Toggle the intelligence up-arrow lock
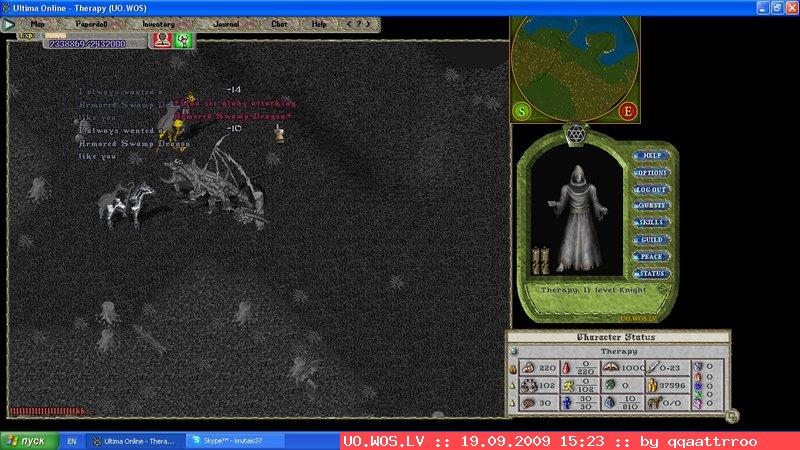Screen dimensions: 800x450 [x=513, y=403]
